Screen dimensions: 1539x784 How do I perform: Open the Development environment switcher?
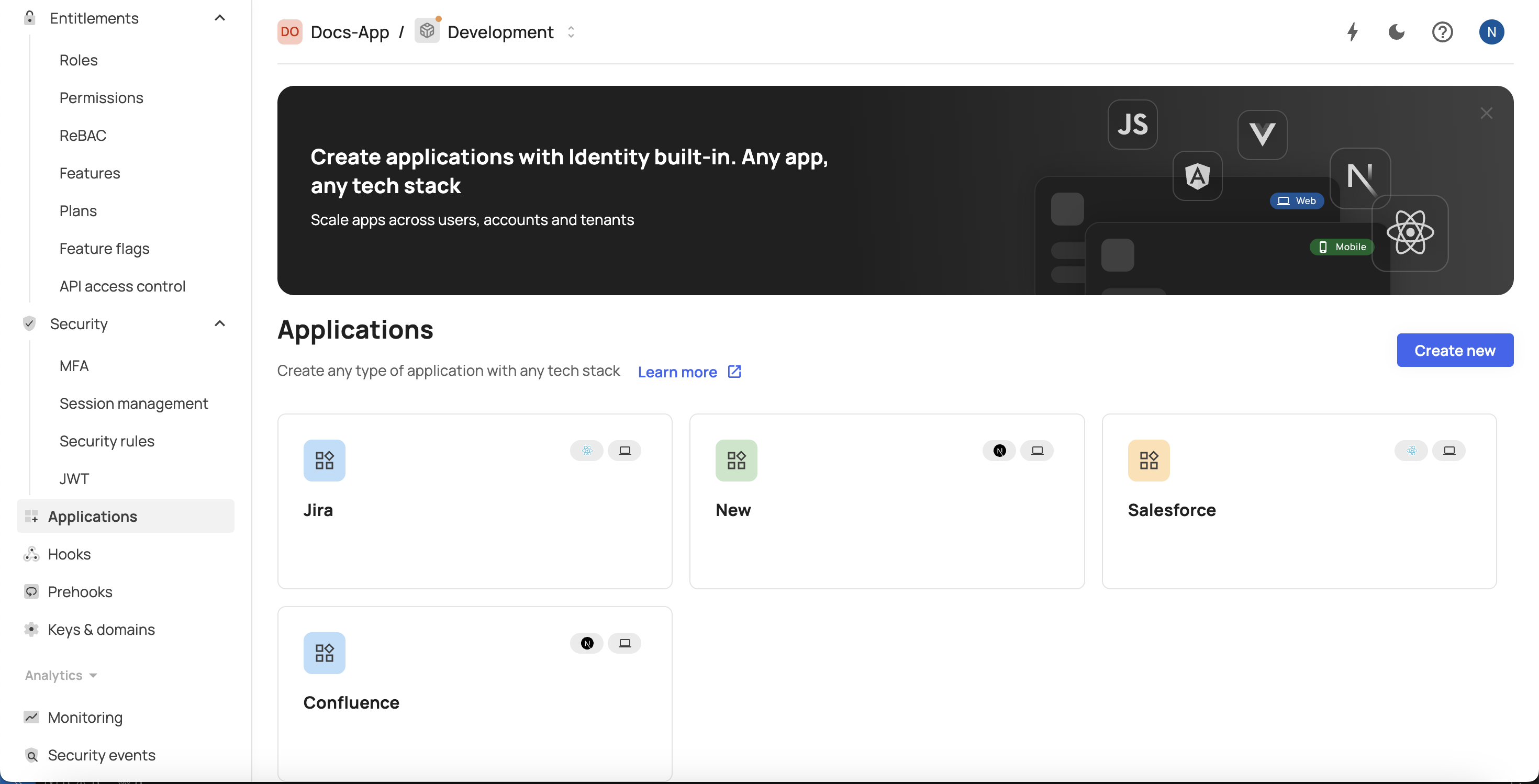[571, 31]
